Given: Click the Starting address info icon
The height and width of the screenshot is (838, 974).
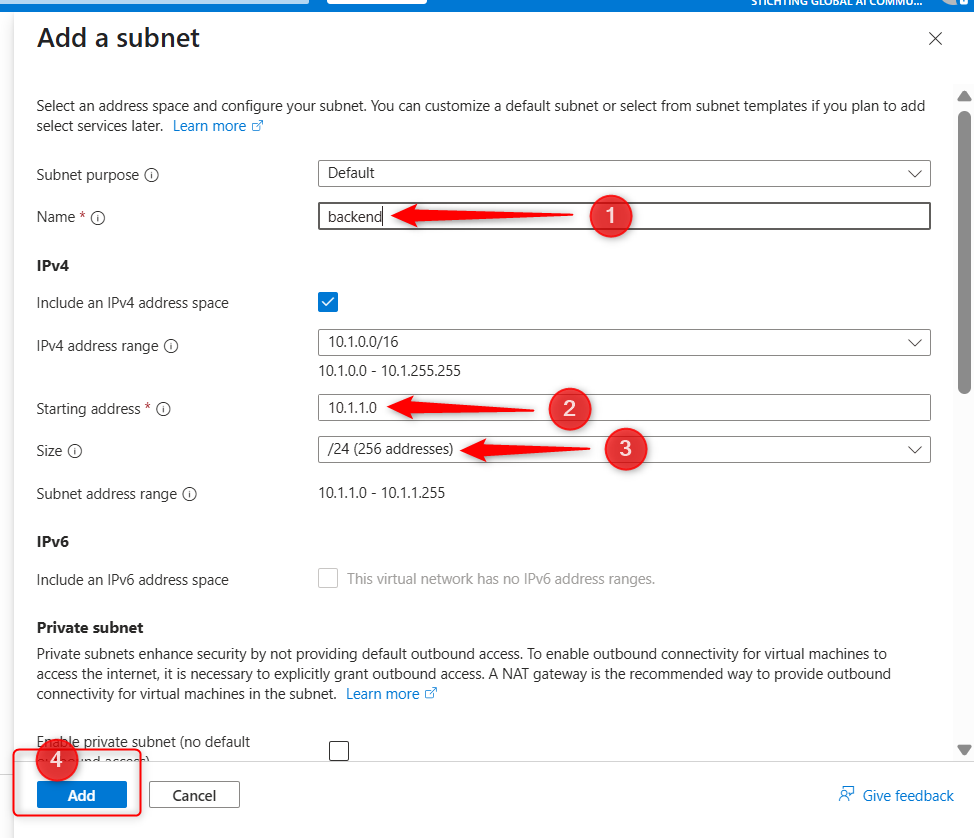Looking at the screenshot, I should [x=164, y=409].
